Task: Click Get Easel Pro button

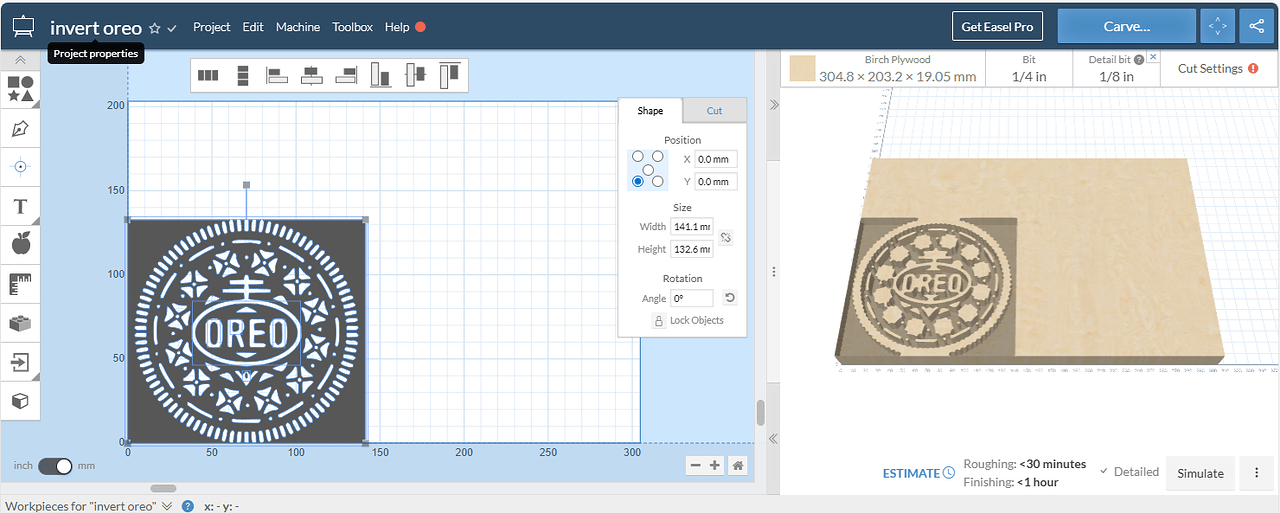Action: click(x=997, y=27)
